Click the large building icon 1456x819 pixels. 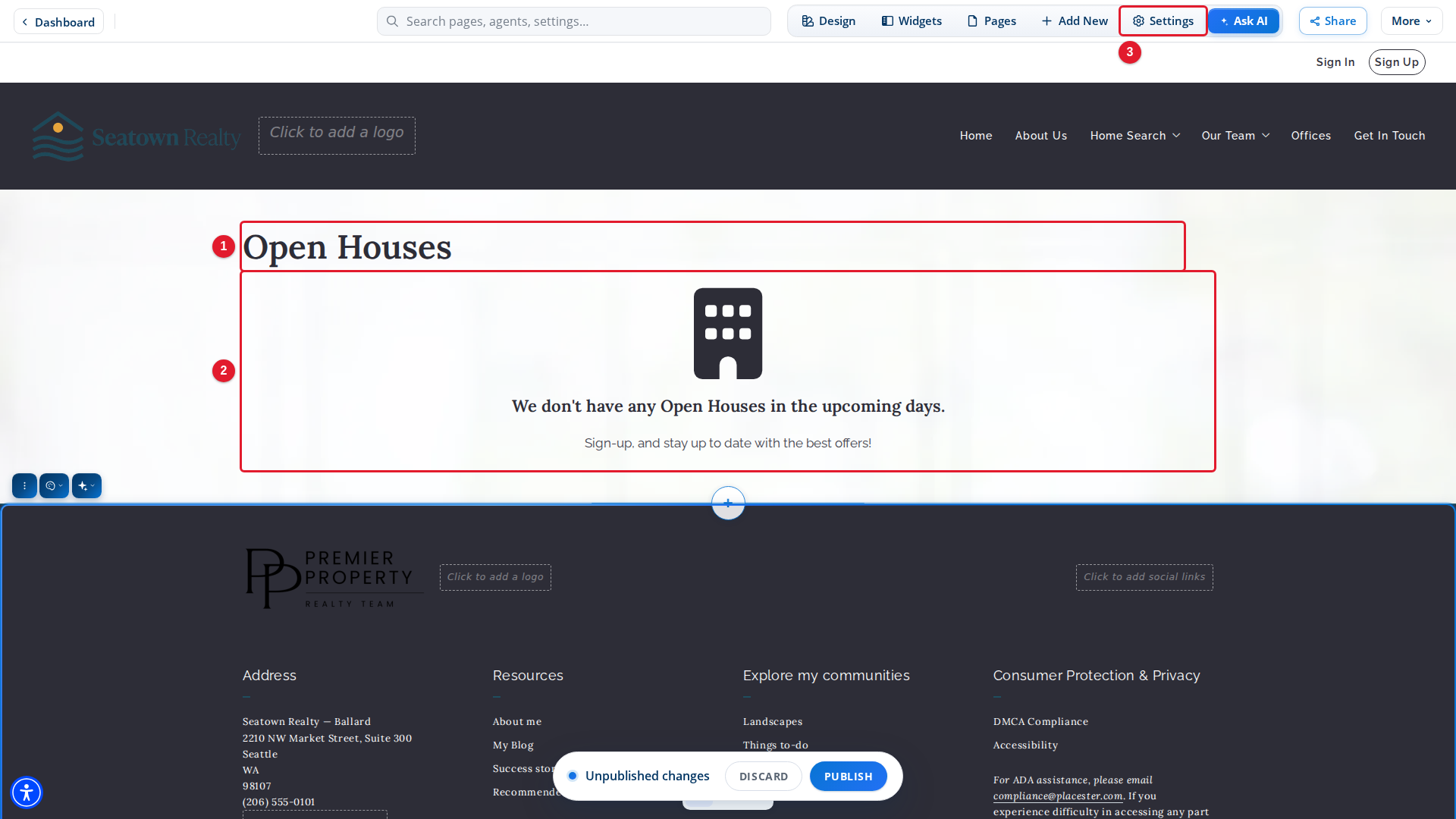(x=728, y=334)
